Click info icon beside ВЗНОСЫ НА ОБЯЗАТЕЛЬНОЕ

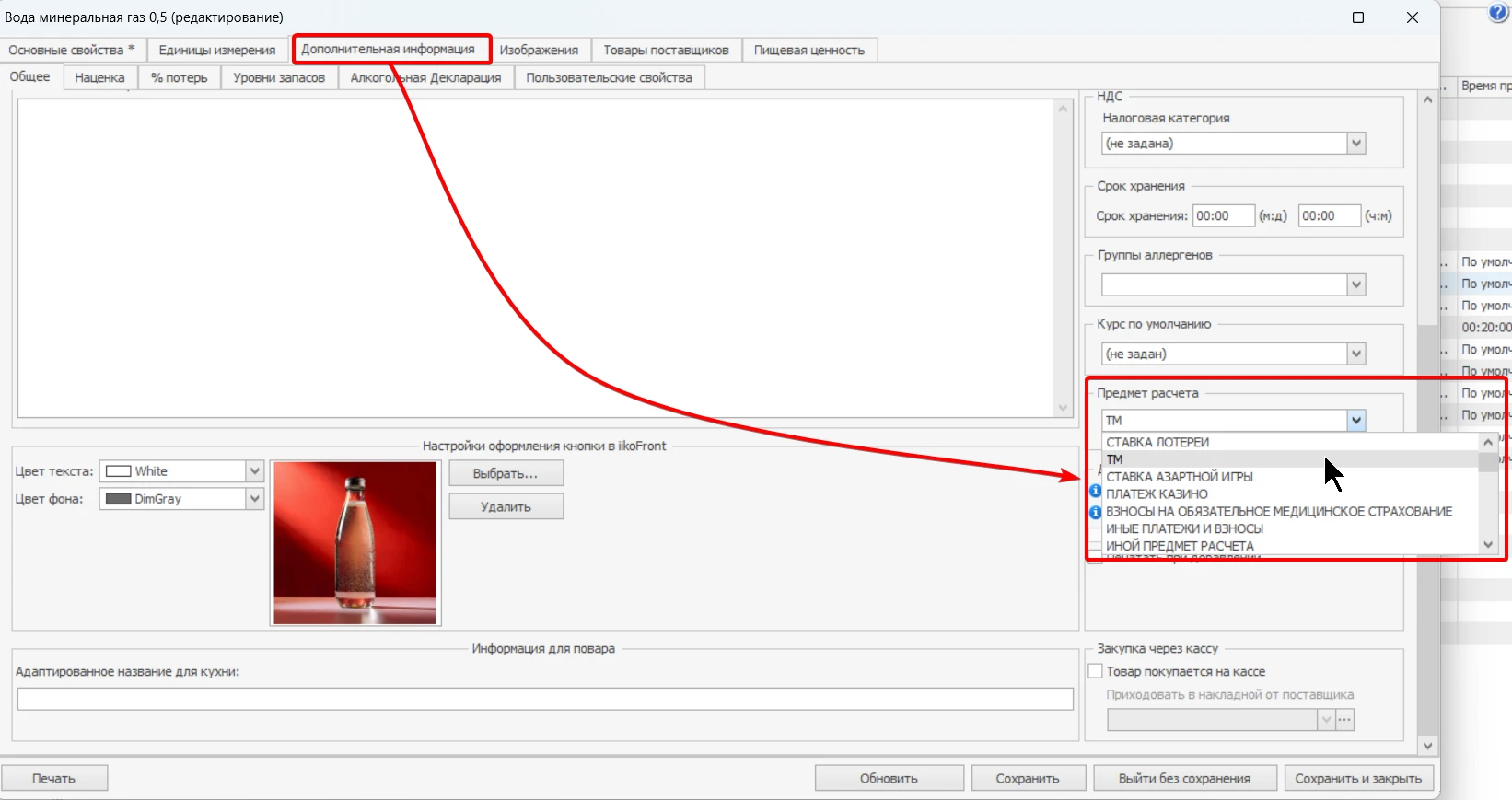(x=1096, y=512)
